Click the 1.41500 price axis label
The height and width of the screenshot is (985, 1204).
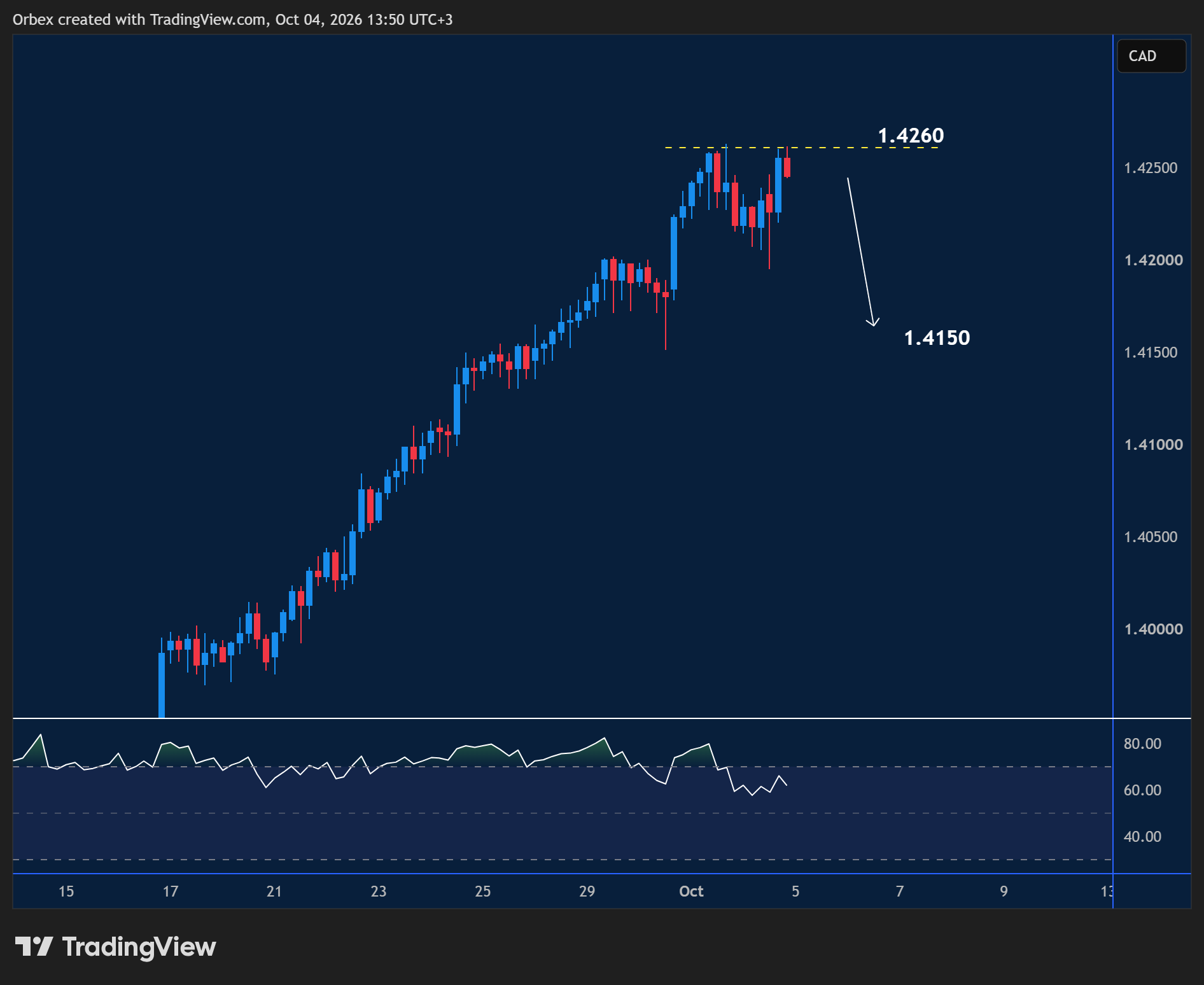click(1151, 353)
